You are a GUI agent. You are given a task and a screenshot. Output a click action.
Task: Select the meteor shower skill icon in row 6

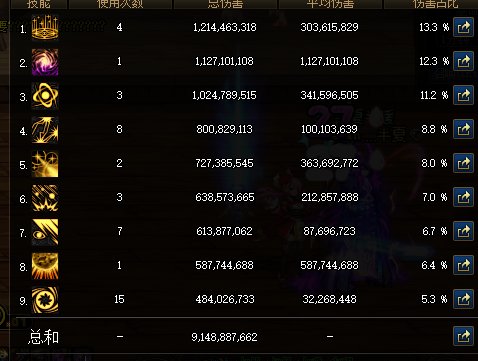point(45,198)
